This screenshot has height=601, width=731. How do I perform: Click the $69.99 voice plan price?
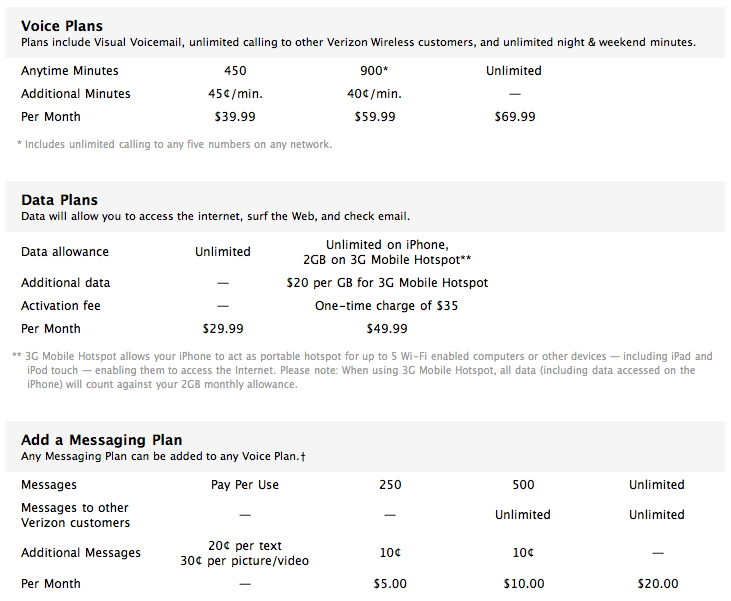click(x=515, y=117)
